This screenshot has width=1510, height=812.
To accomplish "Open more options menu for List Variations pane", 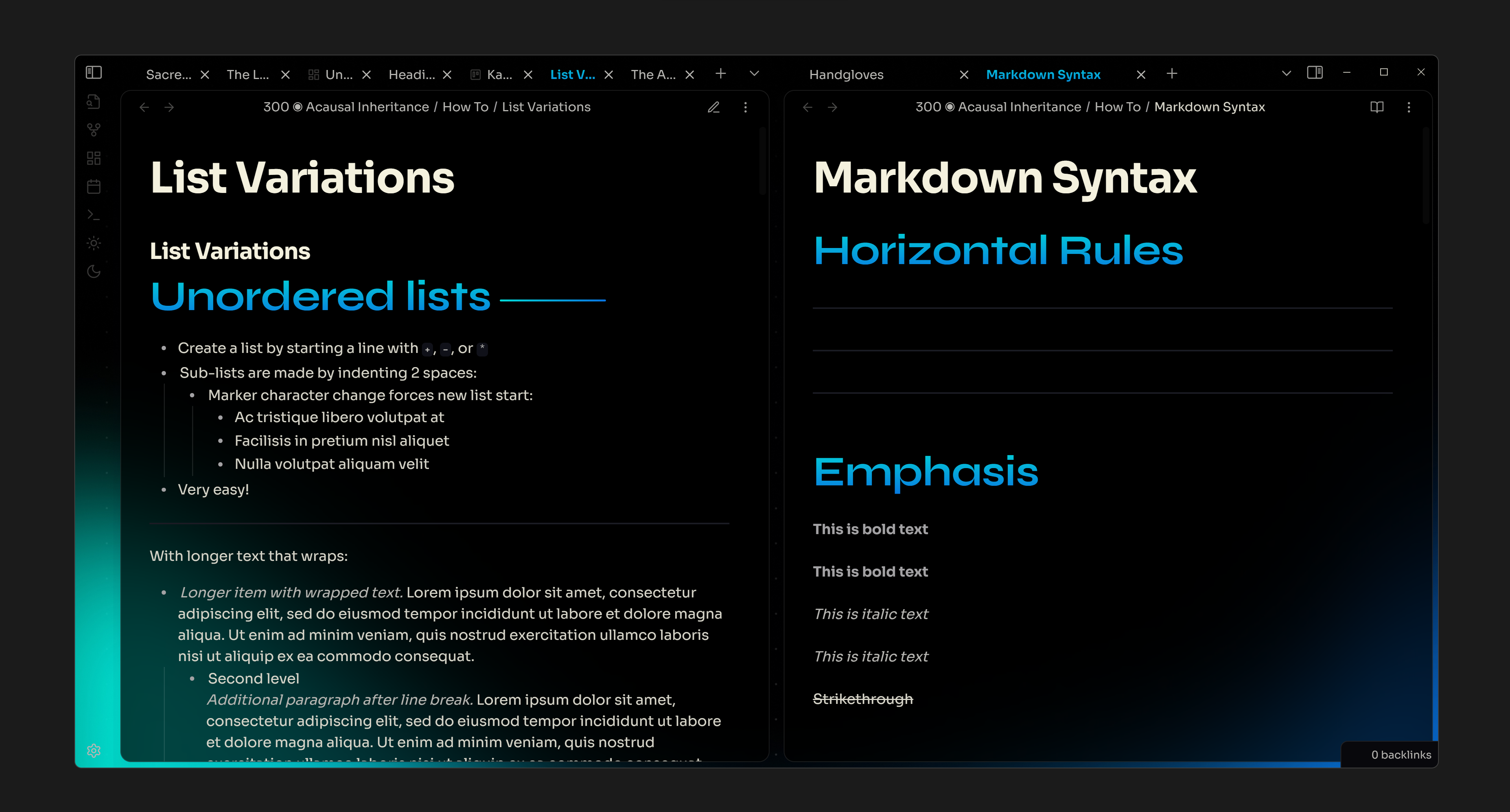I will click(x=746, y=107).
